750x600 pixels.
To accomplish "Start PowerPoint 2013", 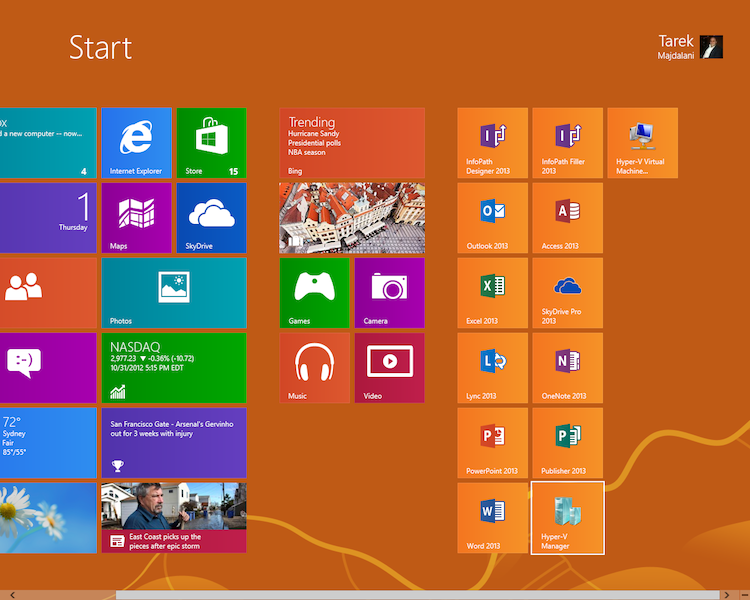I will (492, 442).
